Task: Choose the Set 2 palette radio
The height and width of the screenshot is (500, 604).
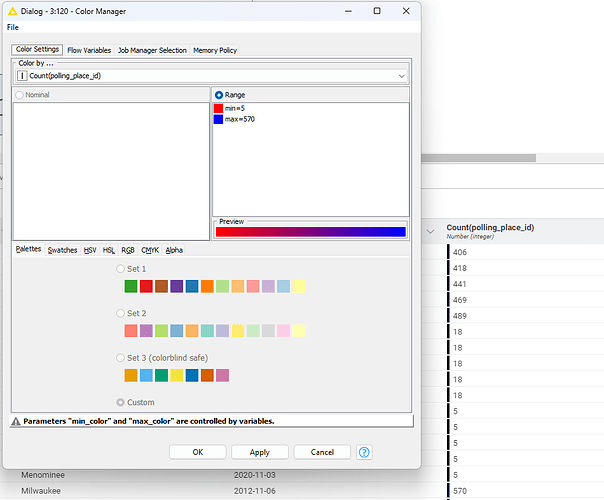Action: (120, 313)
